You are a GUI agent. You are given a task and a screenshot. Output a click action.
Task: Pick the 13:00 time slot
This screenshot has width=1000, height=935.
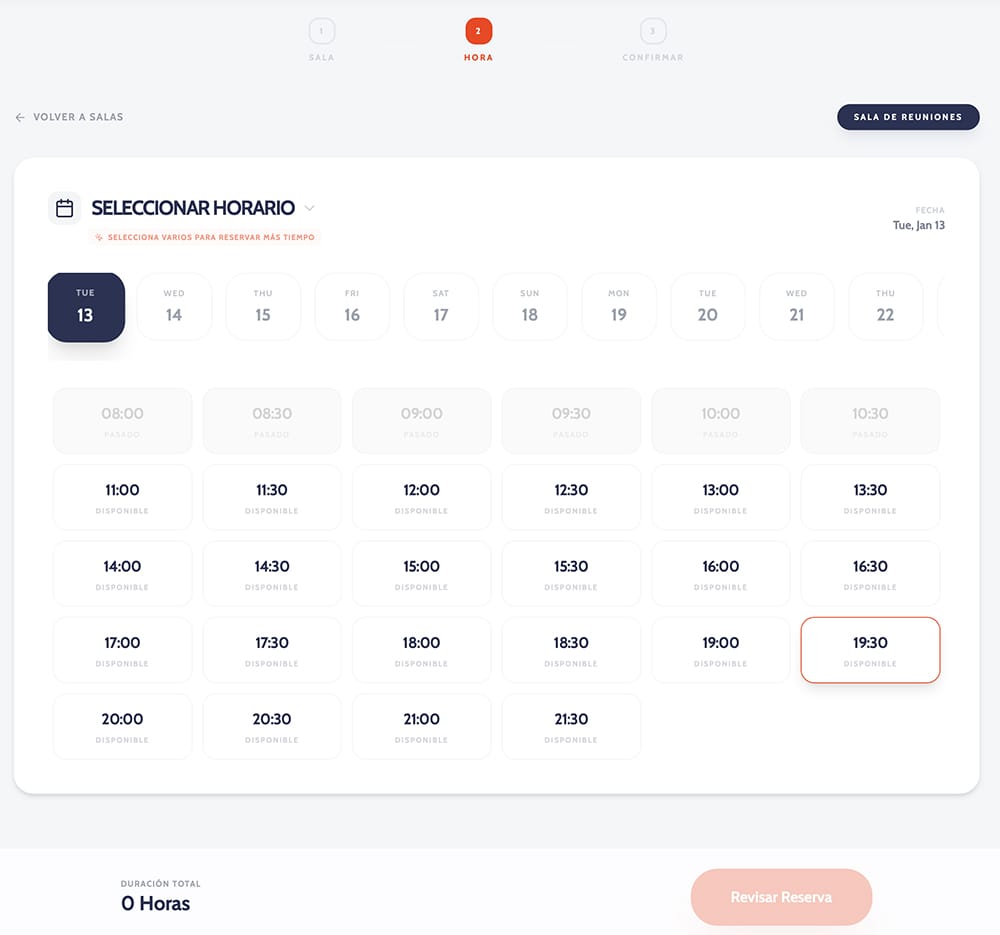click(x=721, y=497)
